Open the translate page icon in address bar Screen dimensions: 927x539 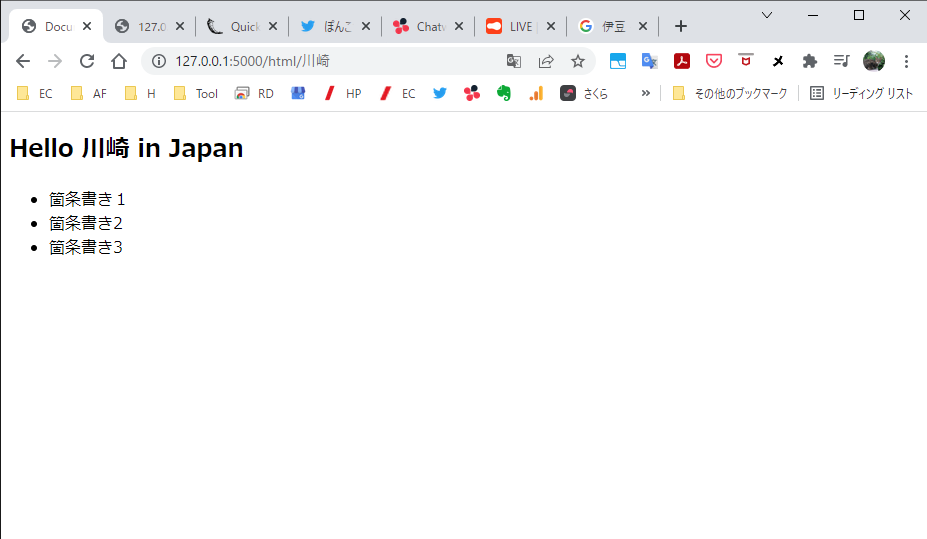pyautogui.click(x=514, y=61)
